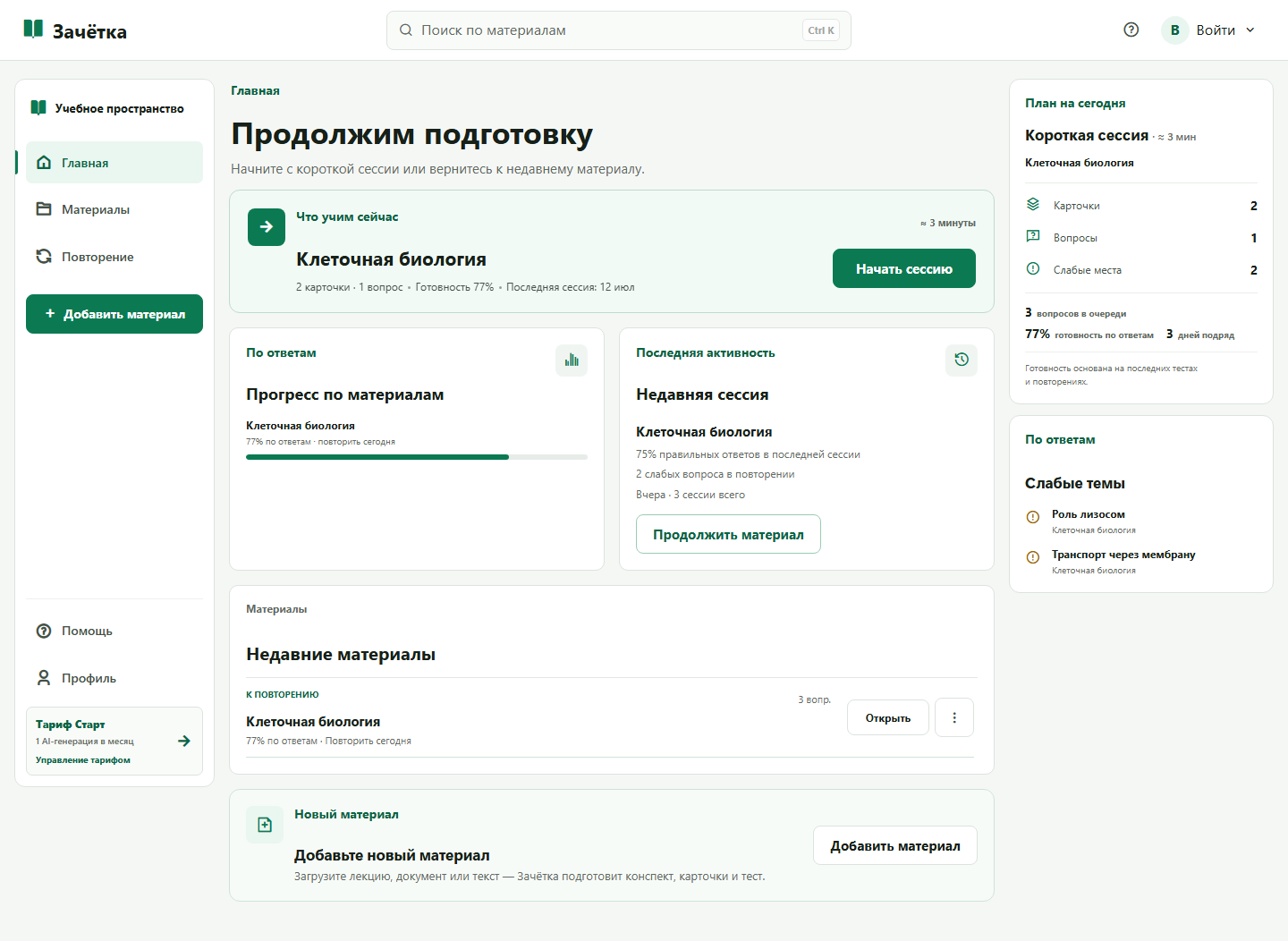Click the user avatar letter B
Screen dimensions: 1288x941
(x=1175, y=30)
